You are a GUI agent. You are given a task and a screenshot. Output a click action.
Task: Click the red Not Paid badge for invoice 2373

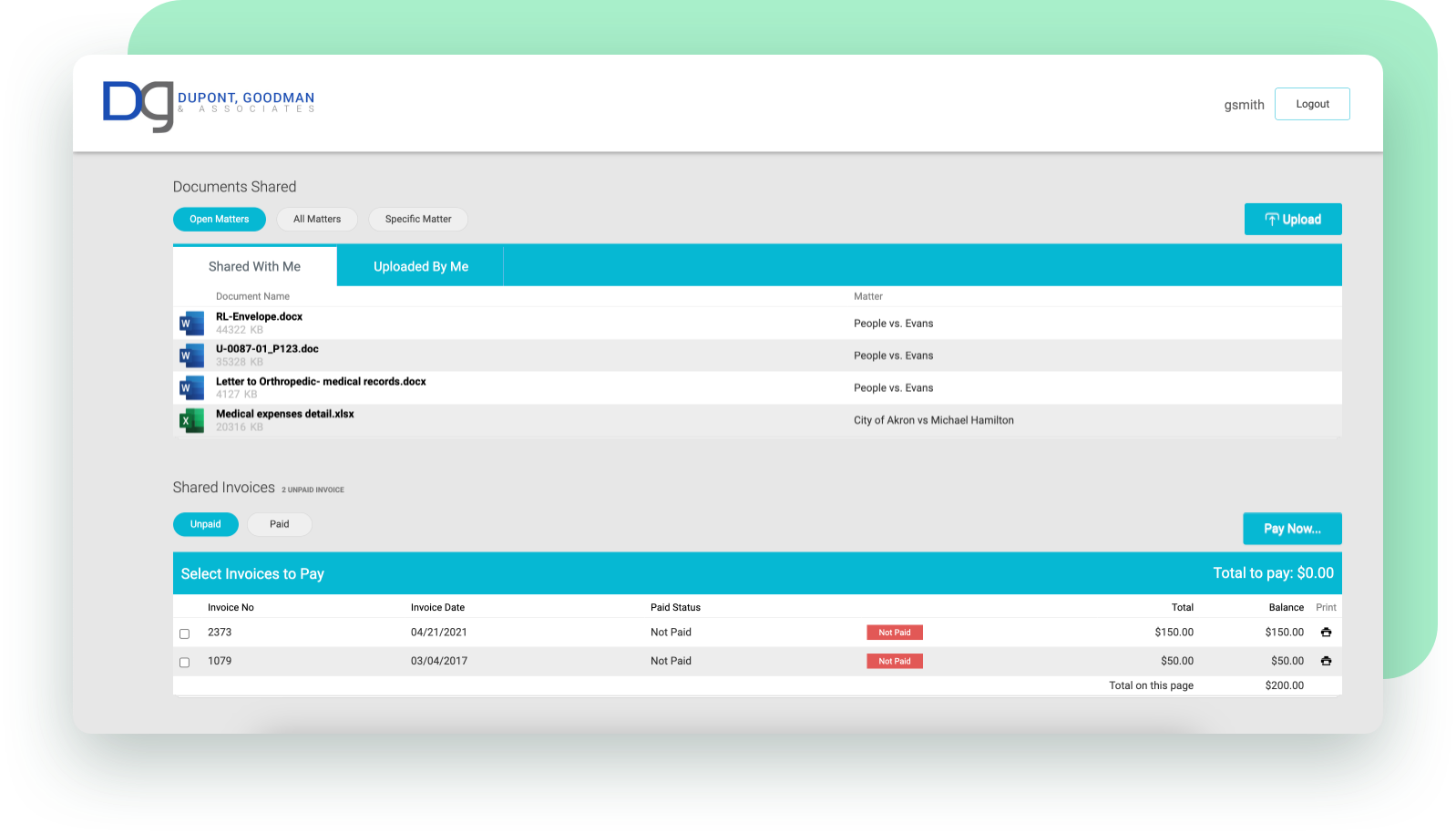[895, 633]
